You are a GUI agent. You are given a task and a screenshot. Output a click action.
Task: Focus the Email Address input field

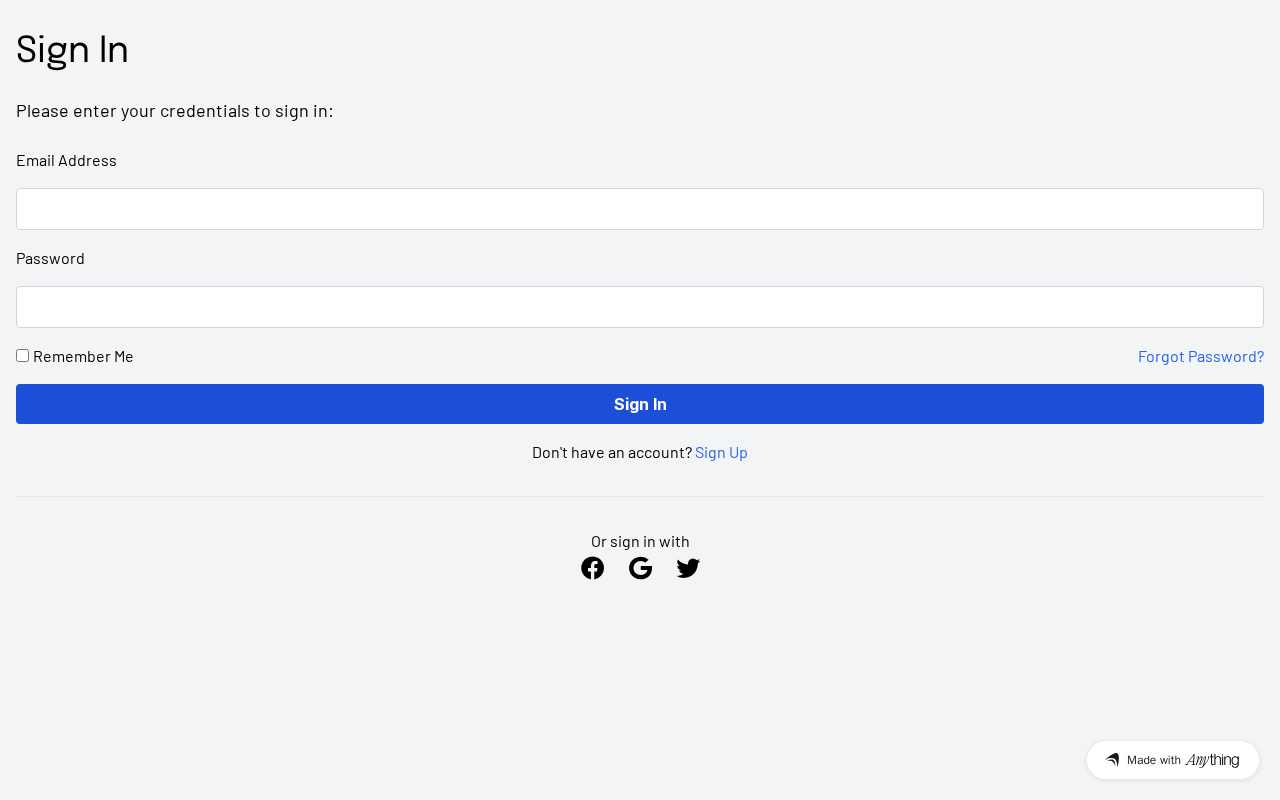pyautogui.click(x=640, y=209)
